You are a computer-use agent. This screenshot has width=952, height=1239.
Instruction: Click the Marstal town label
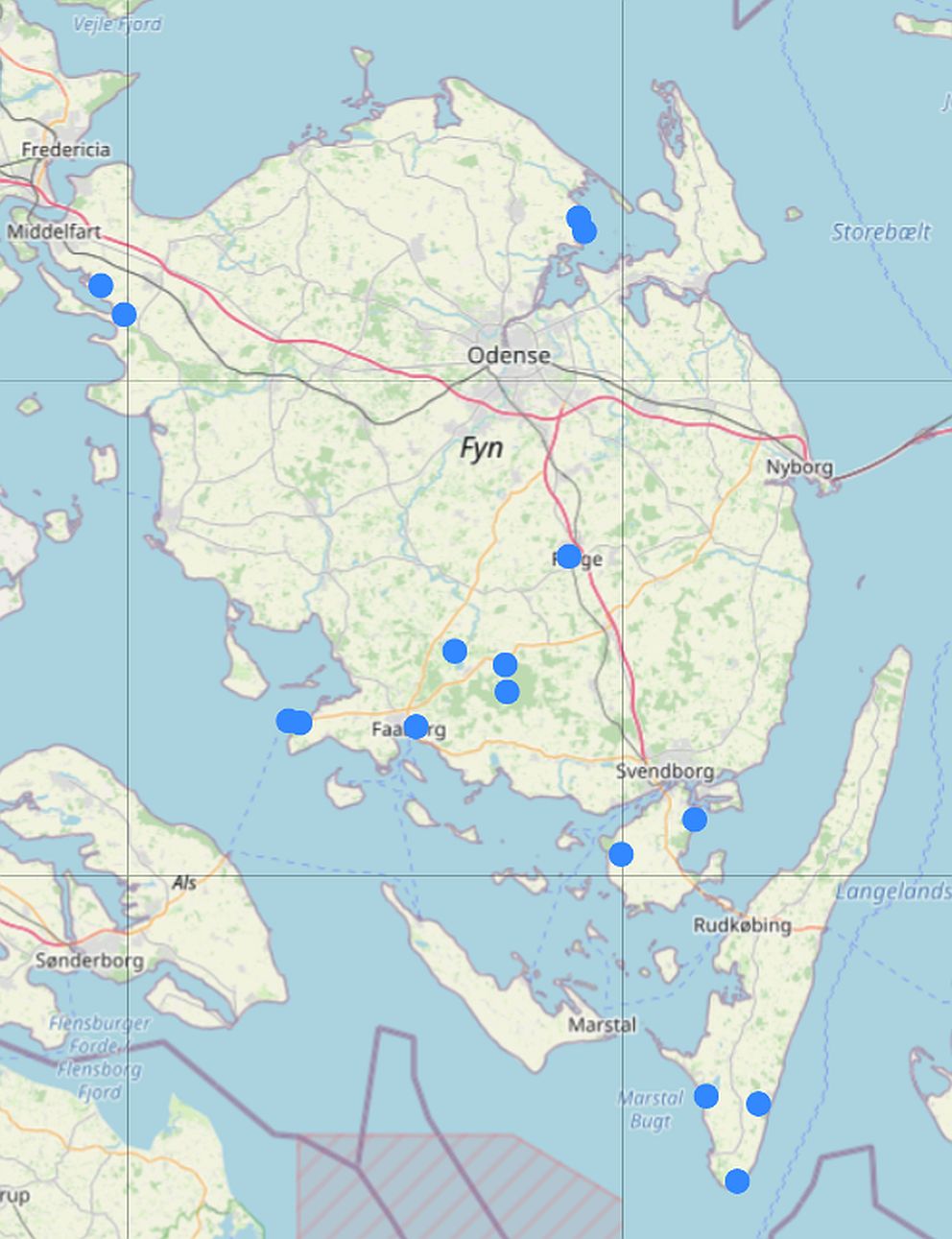click(602, 1024)
